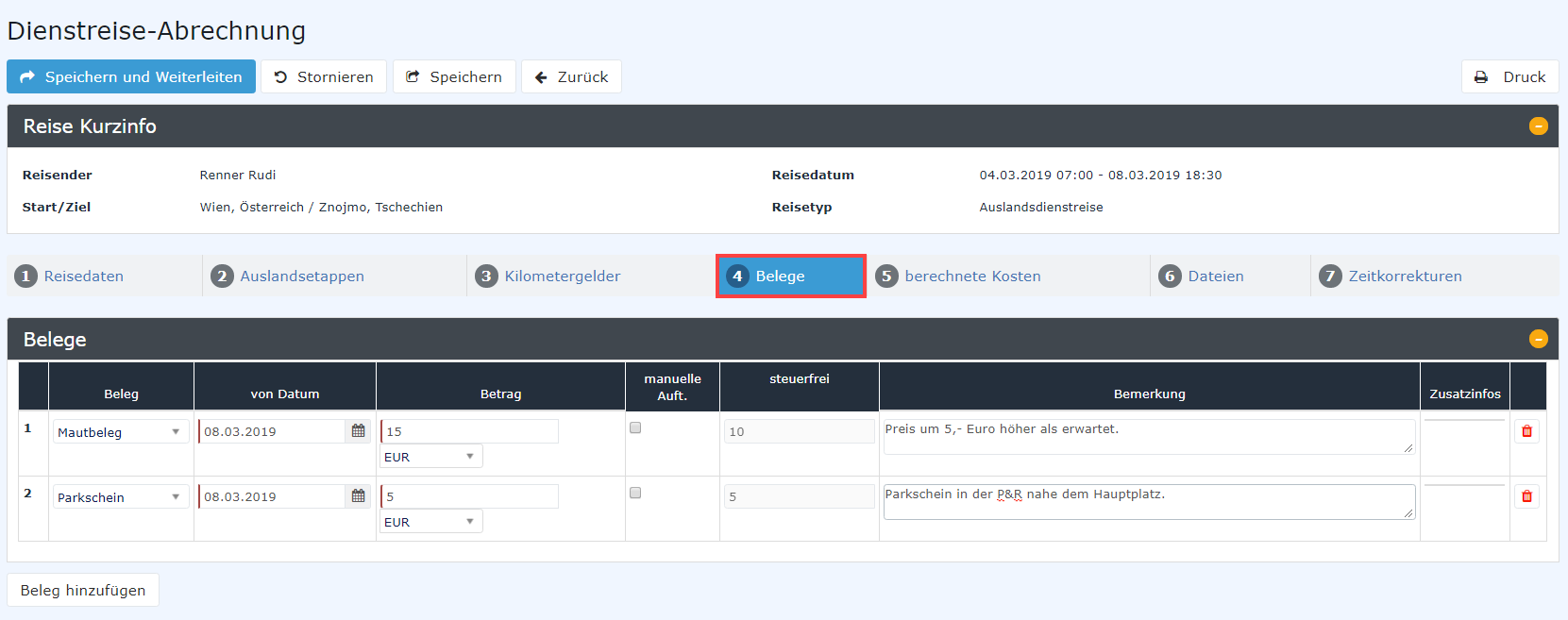Image resolution: width=1568 pixels, height=620 pixels.
Task: Click the manuelle Auft. column header
Action: tap(672, 387)
